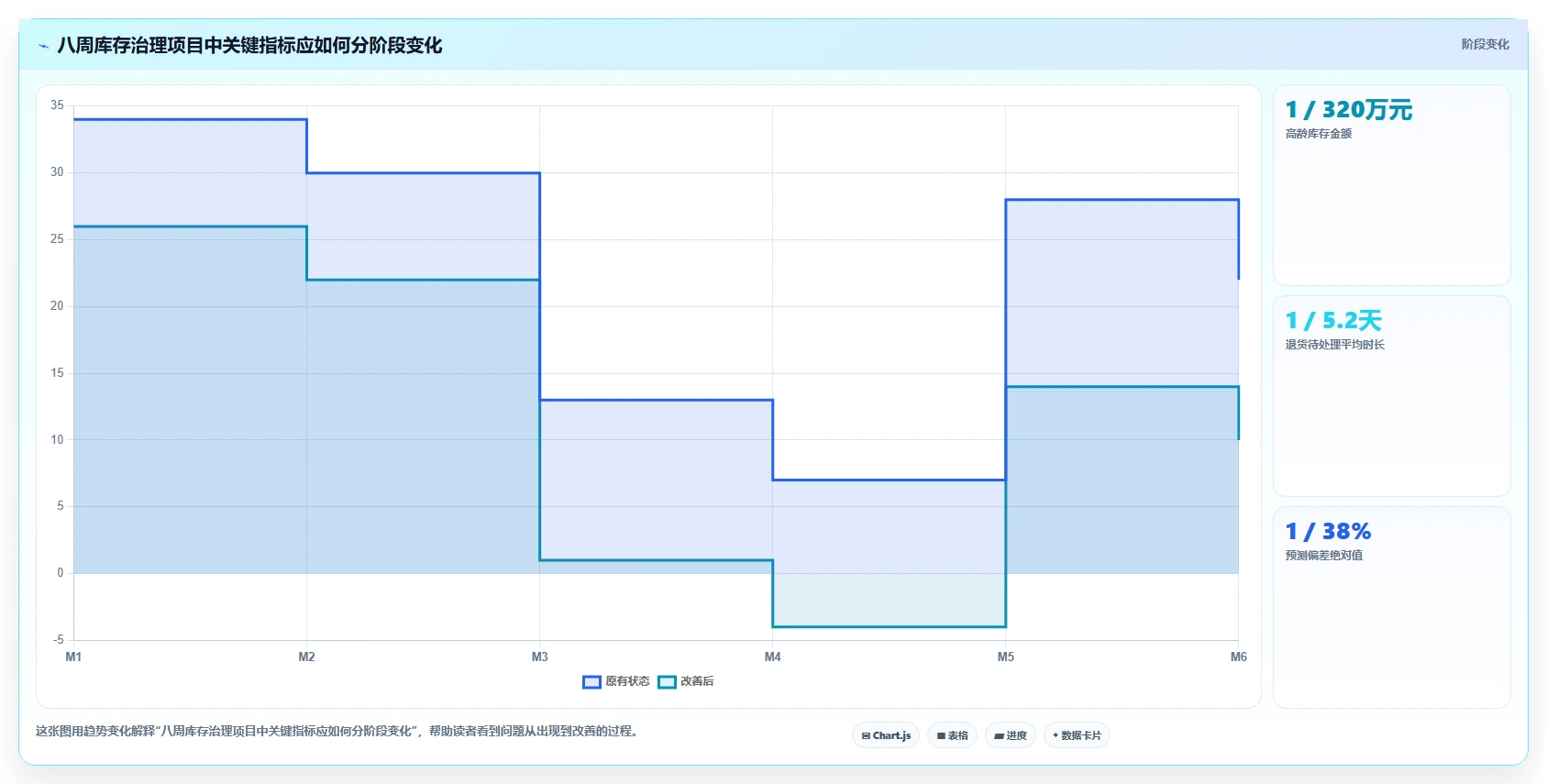Toggle the 改善后 legend swatch

tap(667, 681)
